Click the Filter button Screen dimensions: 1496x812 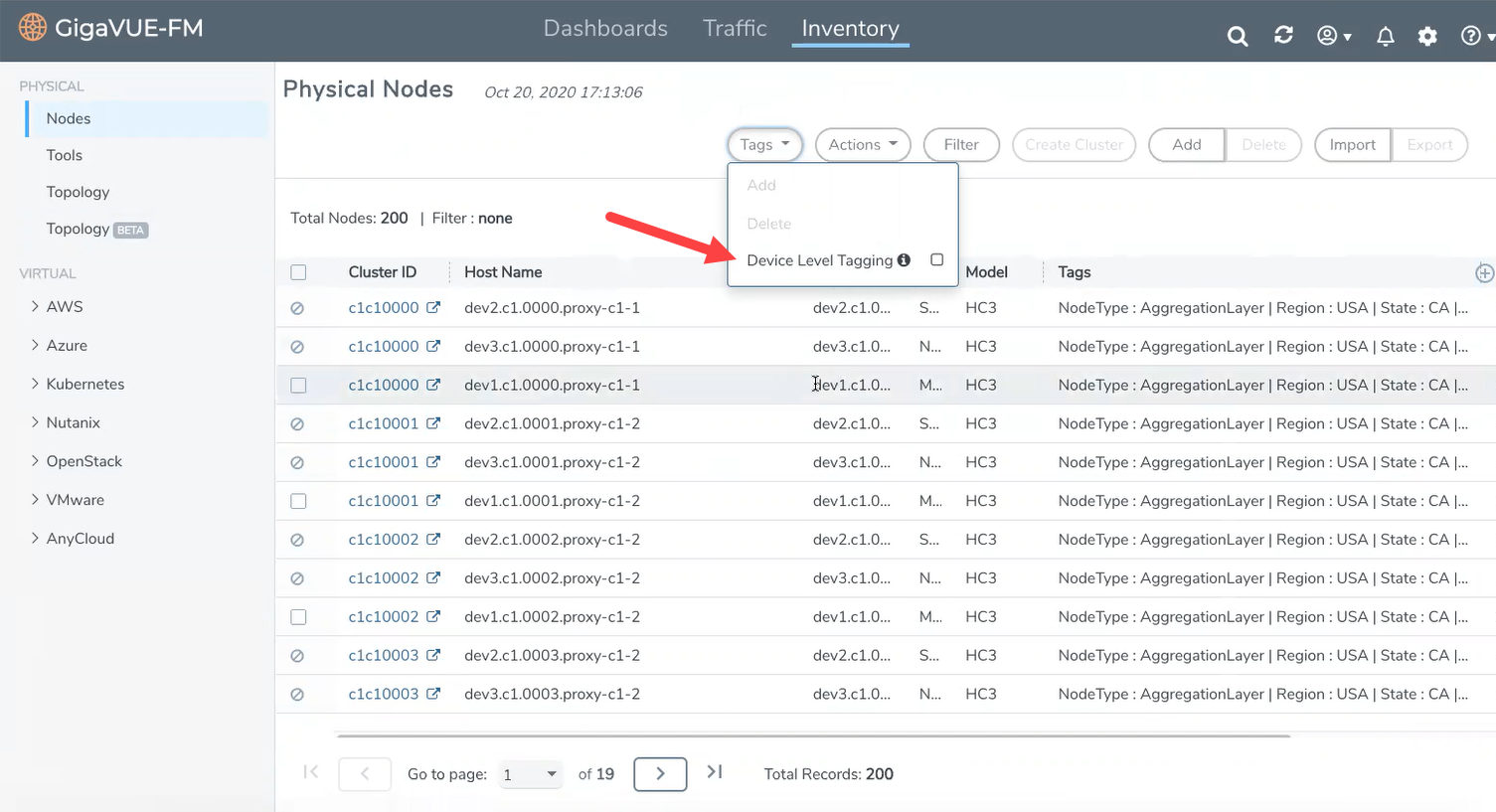960,145
